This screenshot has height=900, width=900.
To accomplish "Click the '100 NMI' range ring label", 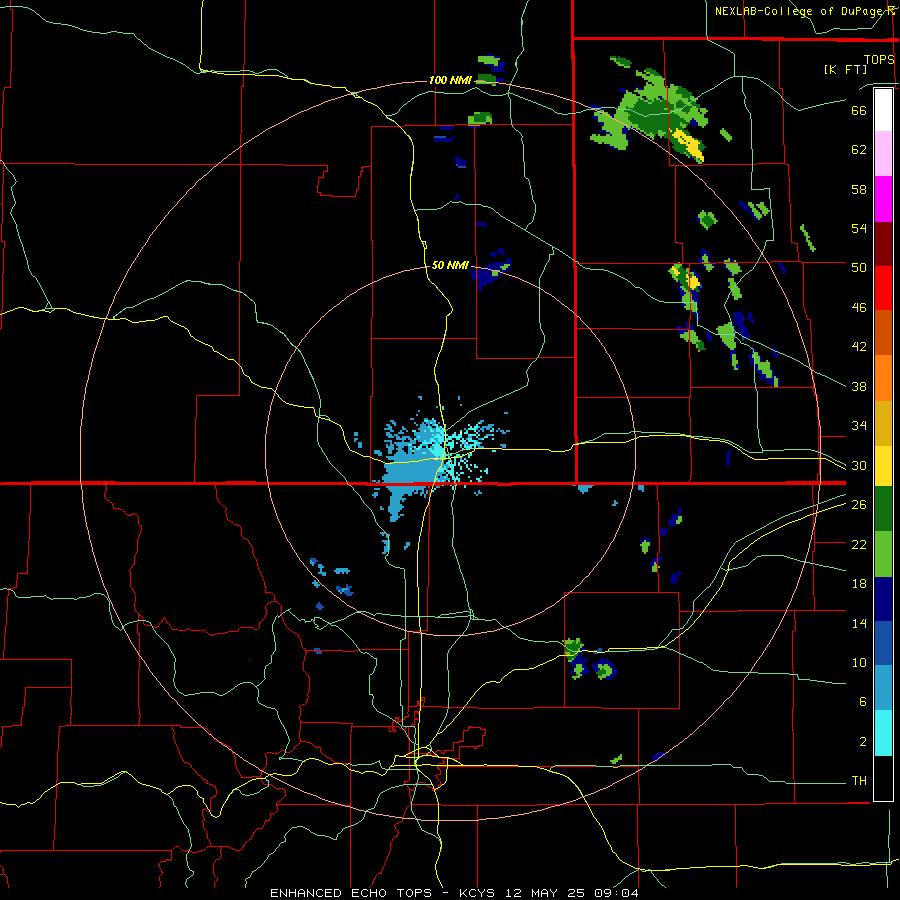I will coord(451,80).
